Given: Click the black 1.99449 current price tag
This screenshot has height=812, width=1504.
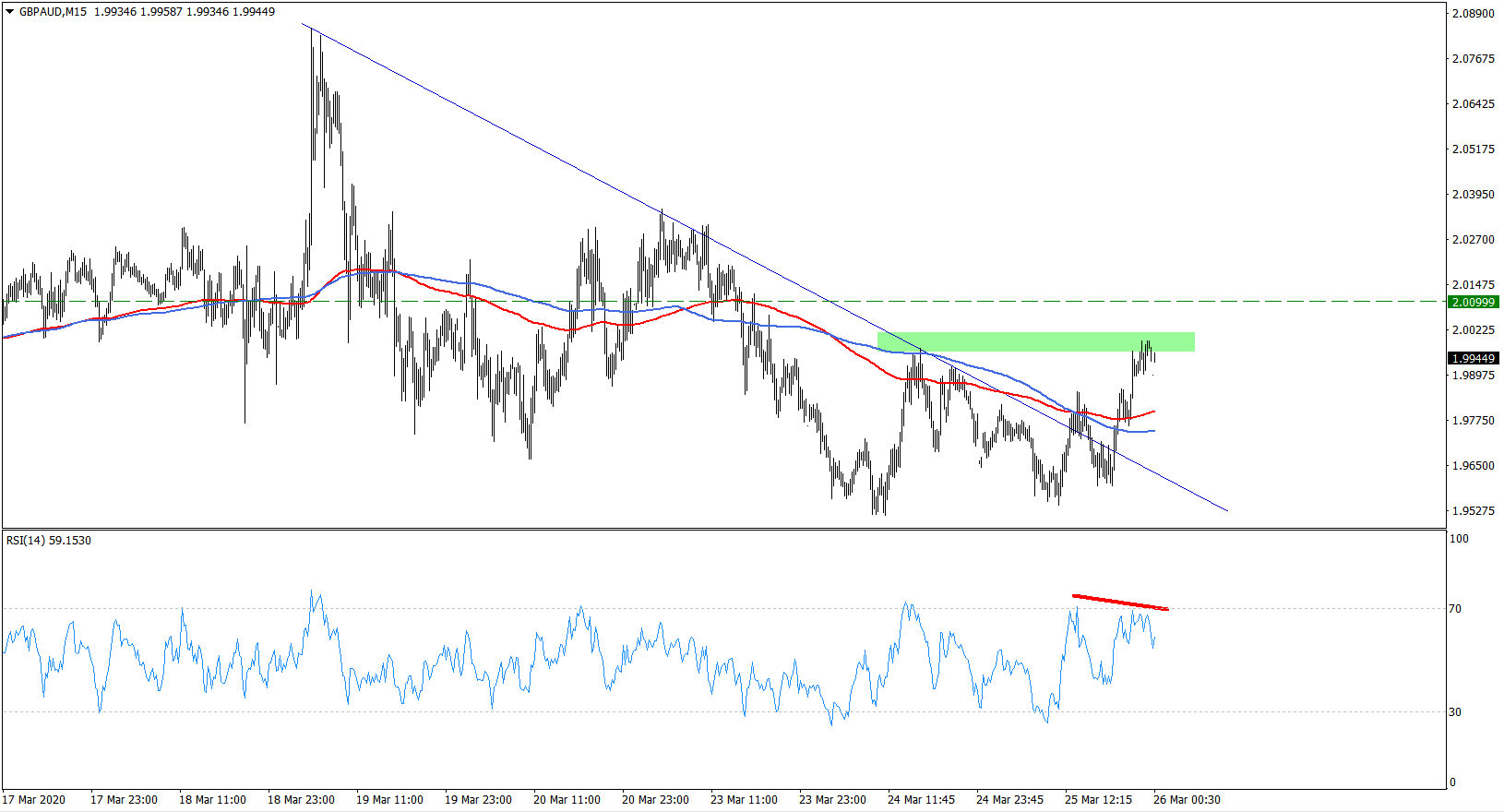Looking at the screenshot, I should (x=1474, y=358).
